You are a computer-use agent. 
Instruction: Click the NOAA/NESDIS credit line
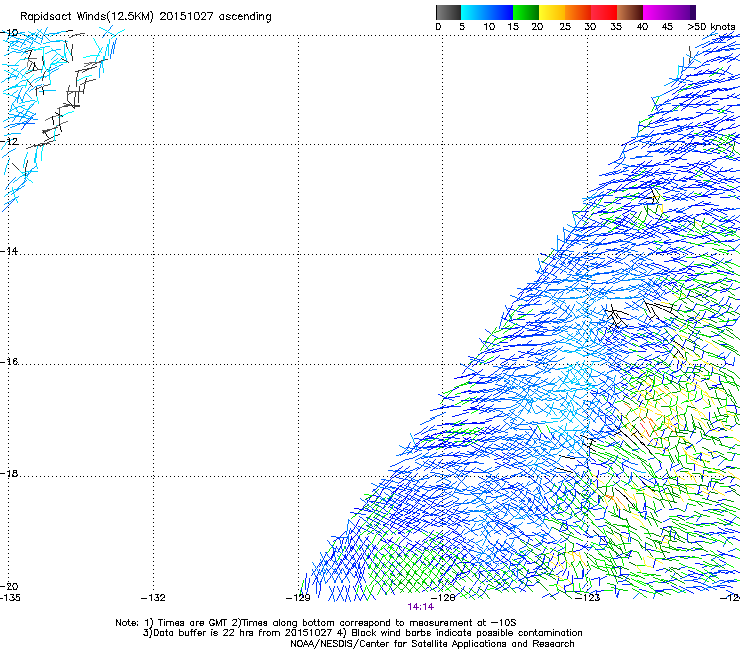(x=432, y=644)
